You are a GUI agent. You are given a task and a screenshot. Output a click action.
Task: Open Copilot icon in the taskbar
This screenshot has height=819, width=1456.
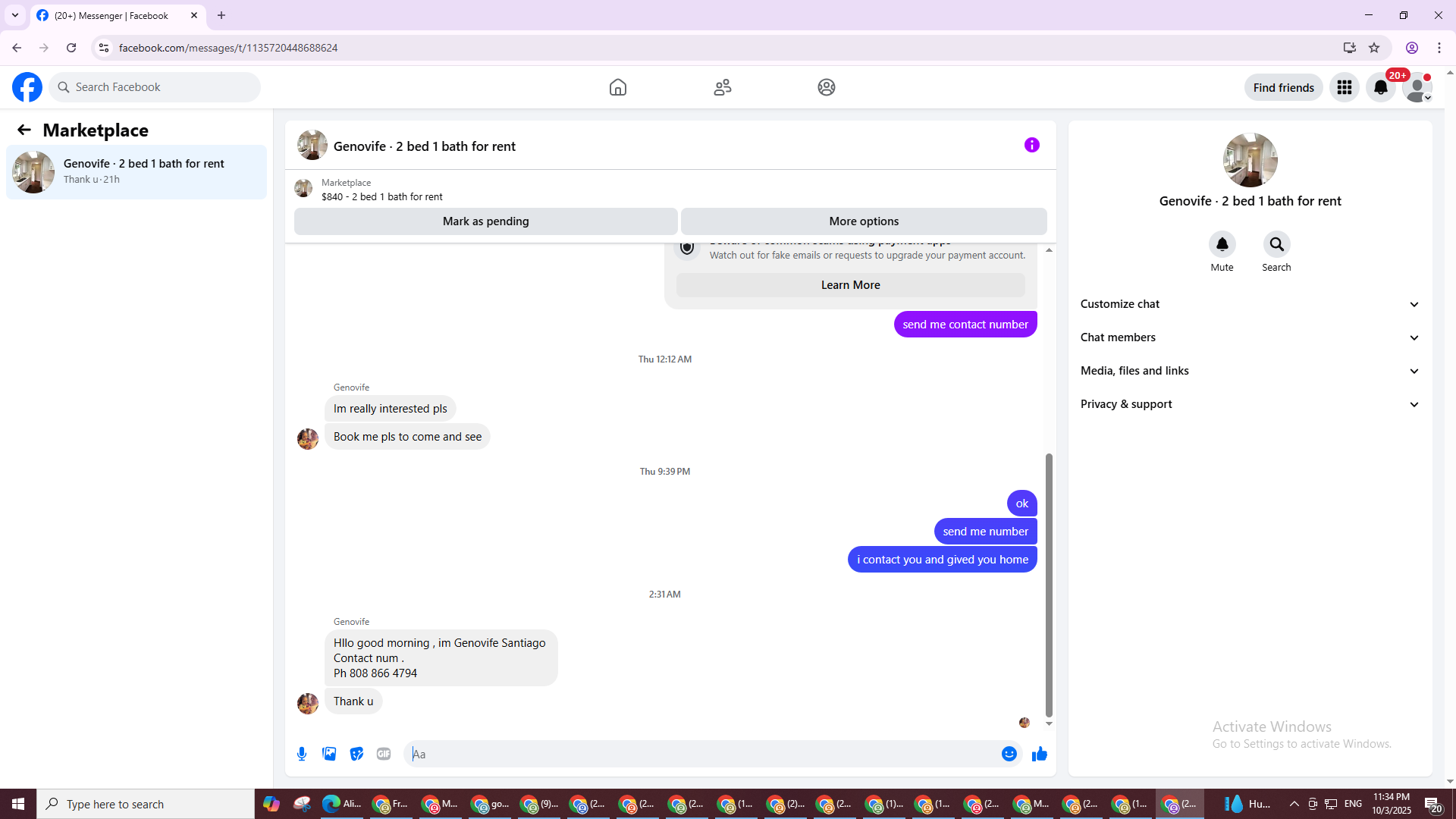pos(271,804)
